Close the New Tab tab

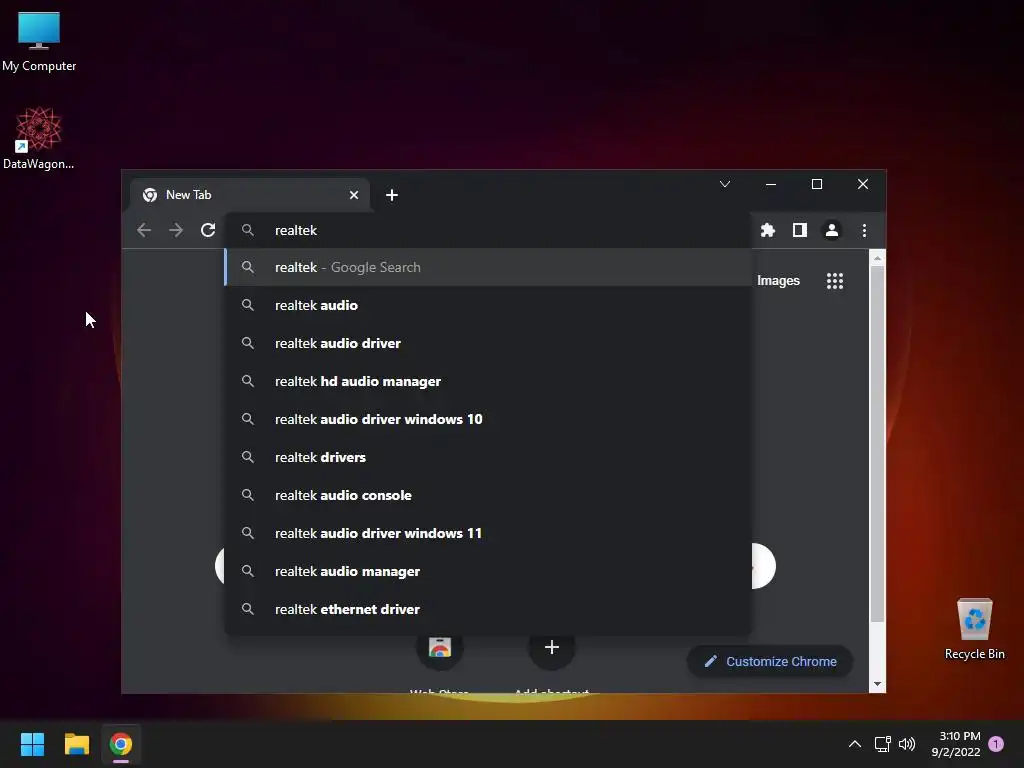coord(353,195)
